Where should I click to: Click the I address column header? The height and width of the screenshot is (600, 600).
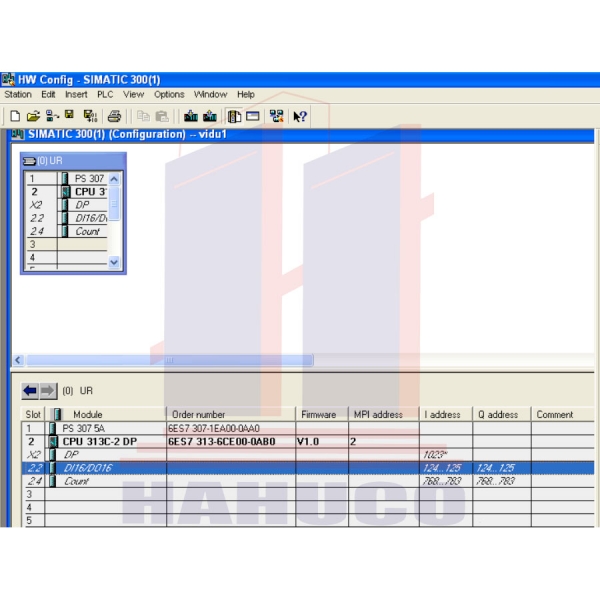(446, 414)
